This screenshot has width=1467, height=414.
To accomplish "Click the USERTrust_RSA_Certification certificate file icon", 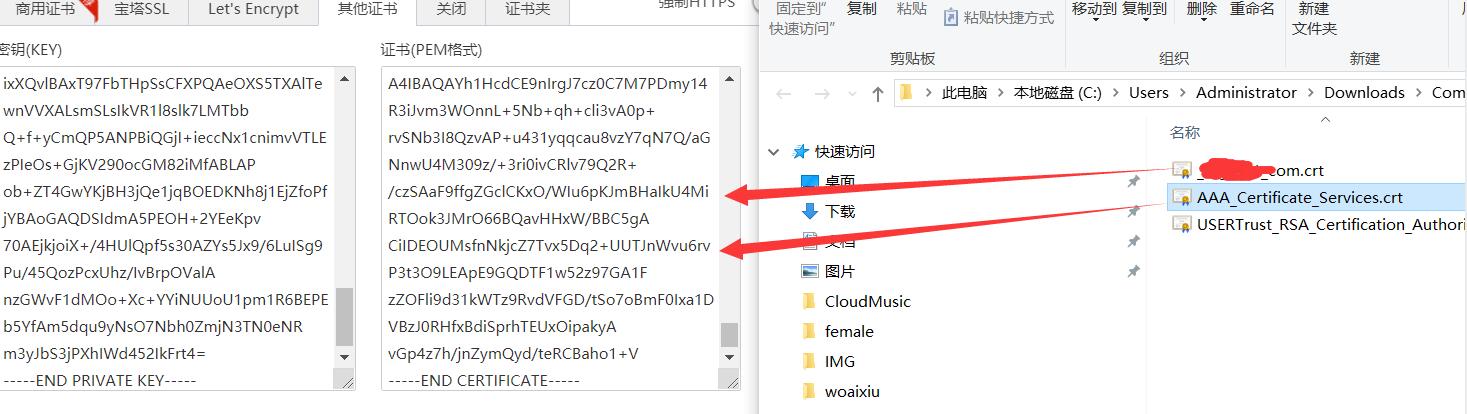I will pyautogui.click(x=1181, y=224).
